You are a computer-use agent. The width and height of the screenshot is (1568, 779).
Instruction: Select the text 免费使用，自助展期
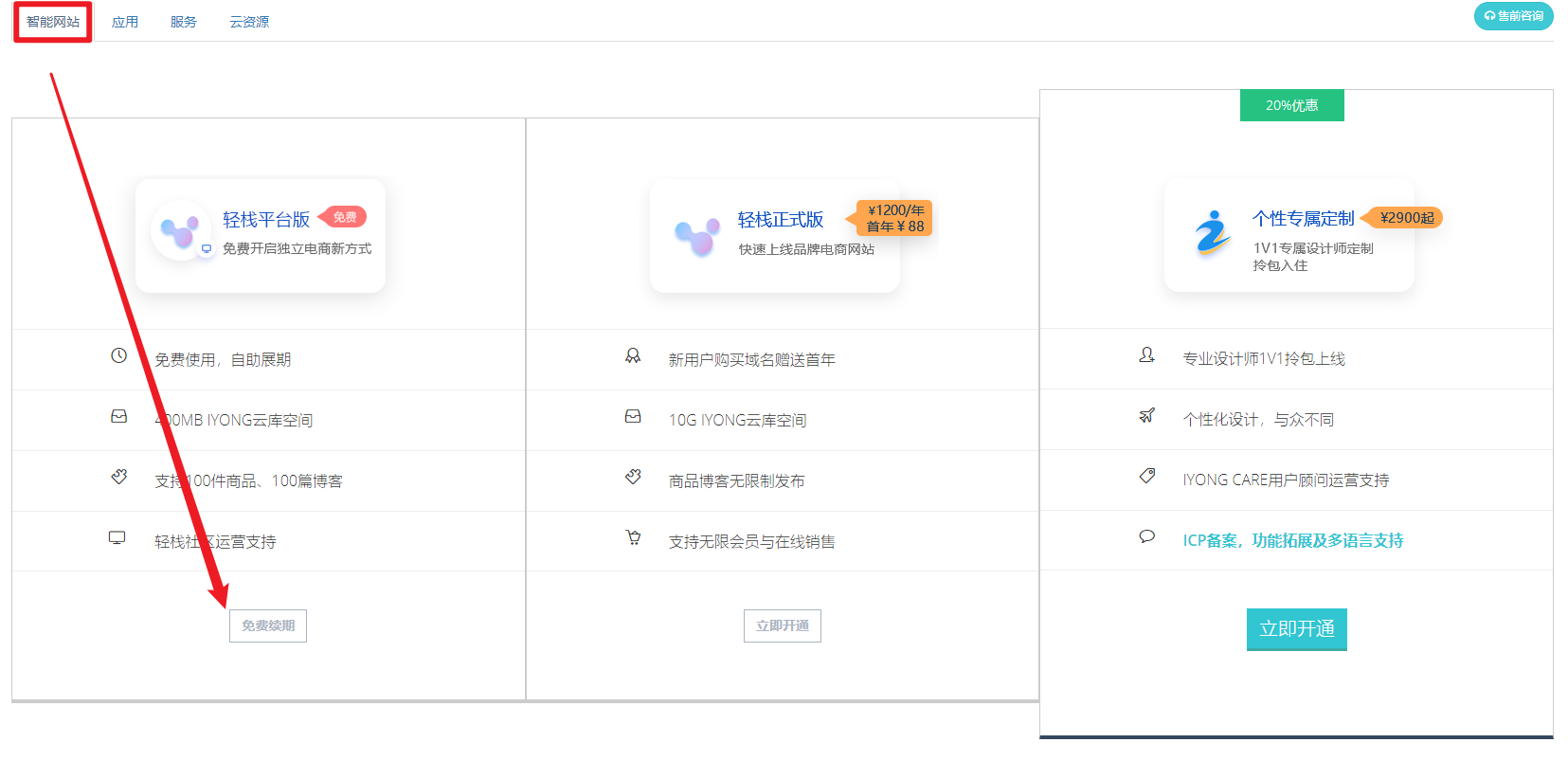click(223, 359)
